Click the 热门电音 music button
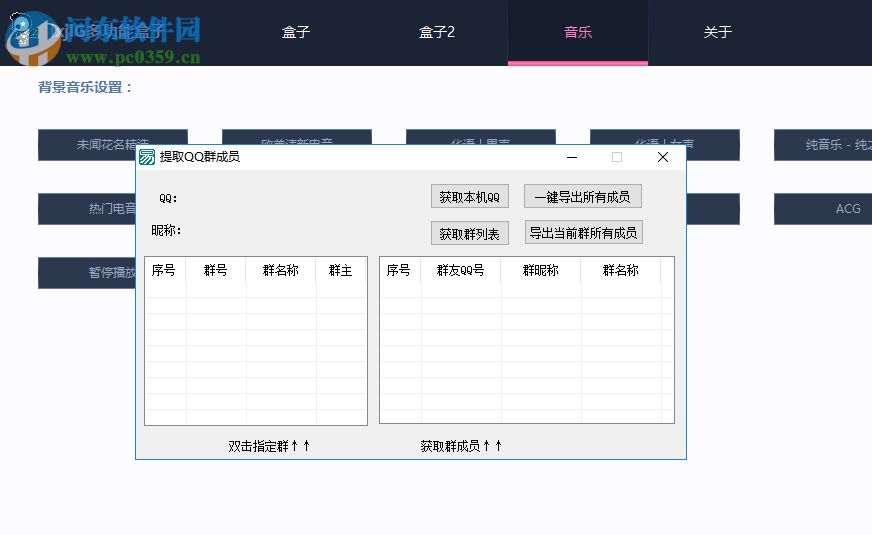872x535 pixels. pos(87,209)
